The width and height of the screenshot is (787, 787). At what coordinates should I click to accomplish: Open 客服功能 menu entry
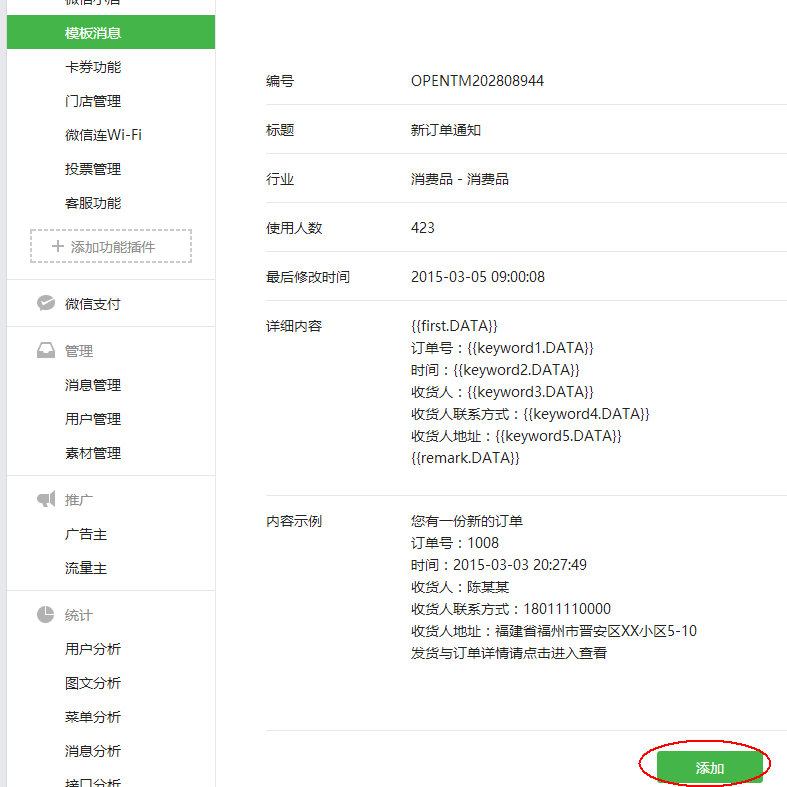pos(93,203)
